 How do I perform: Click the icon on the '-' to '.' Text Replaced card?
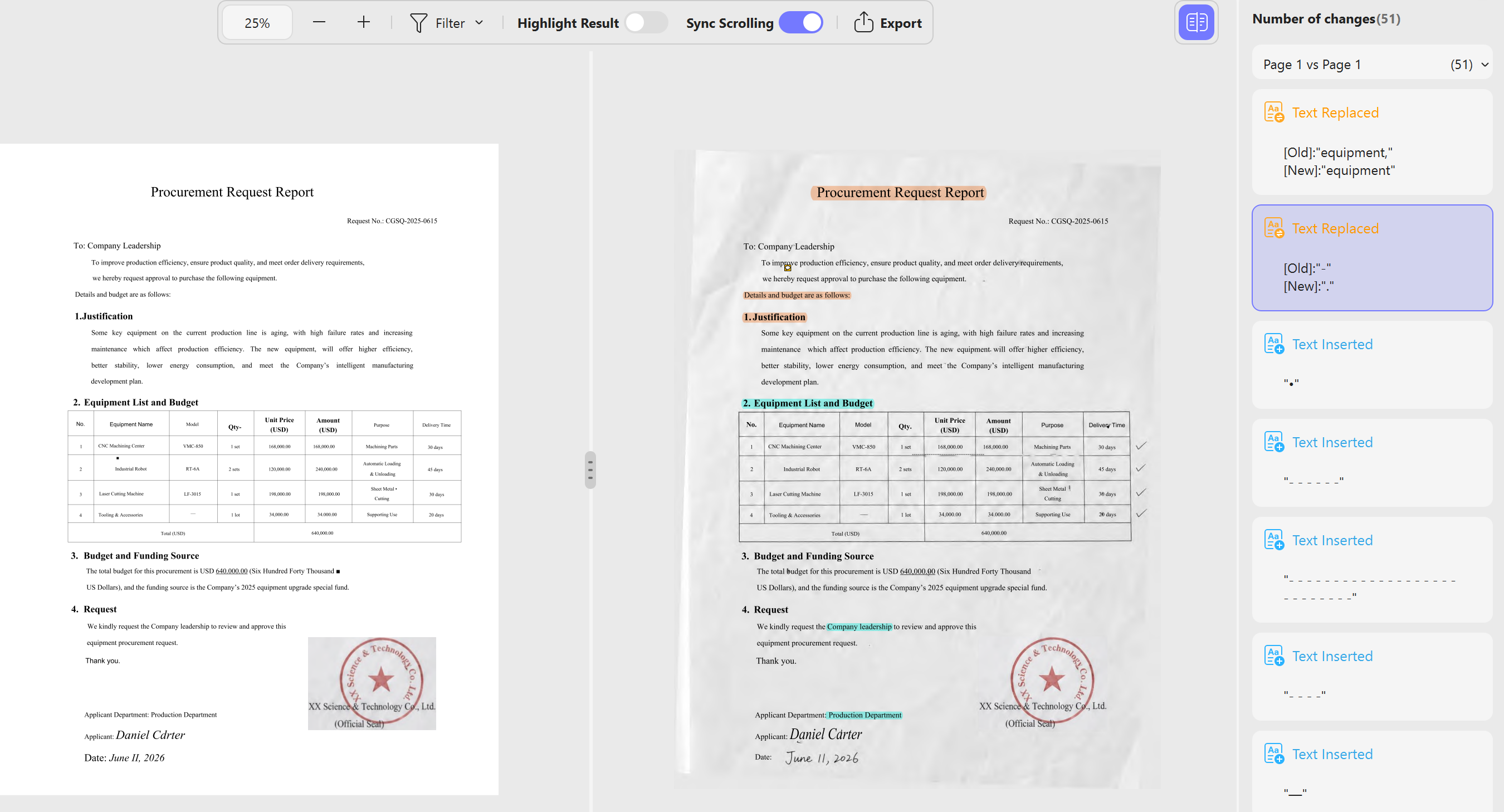click(1273, 228)
